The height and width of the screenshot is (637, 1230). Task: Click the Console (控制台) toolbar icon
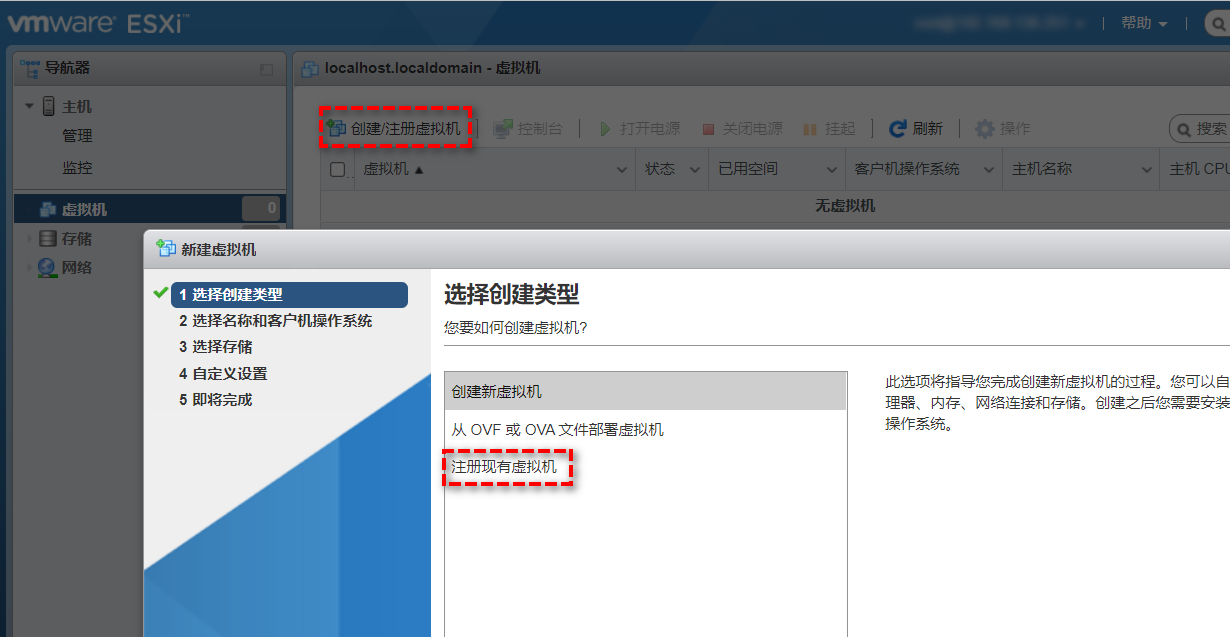point(503,129)
